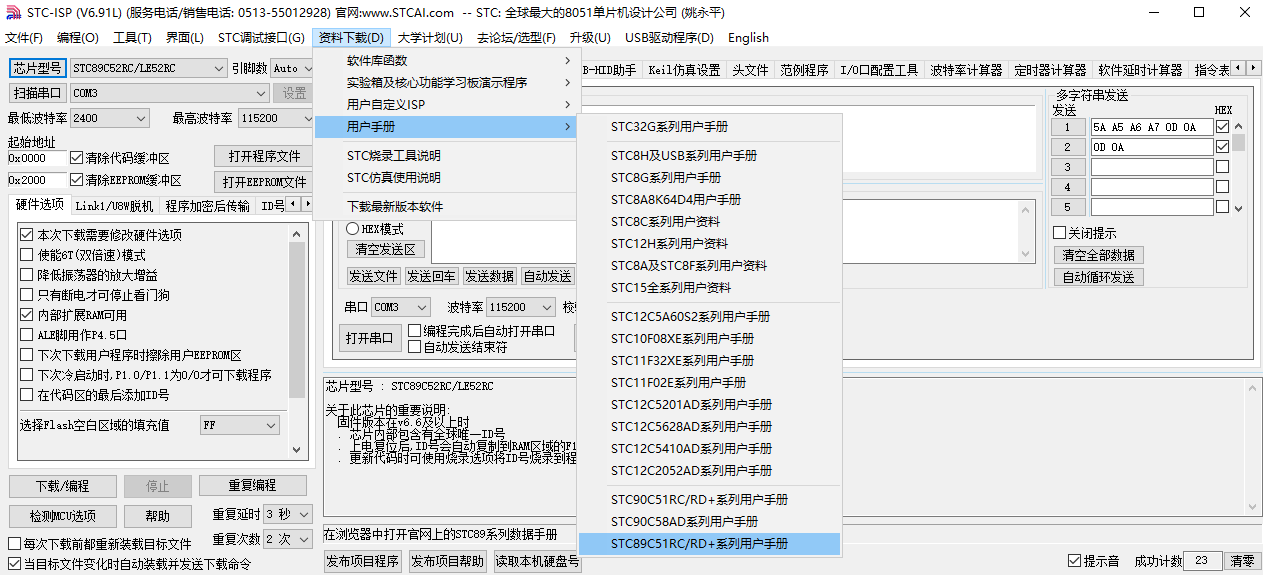
Task: Click the multi-string send button 2
Action: (1068, 147)
